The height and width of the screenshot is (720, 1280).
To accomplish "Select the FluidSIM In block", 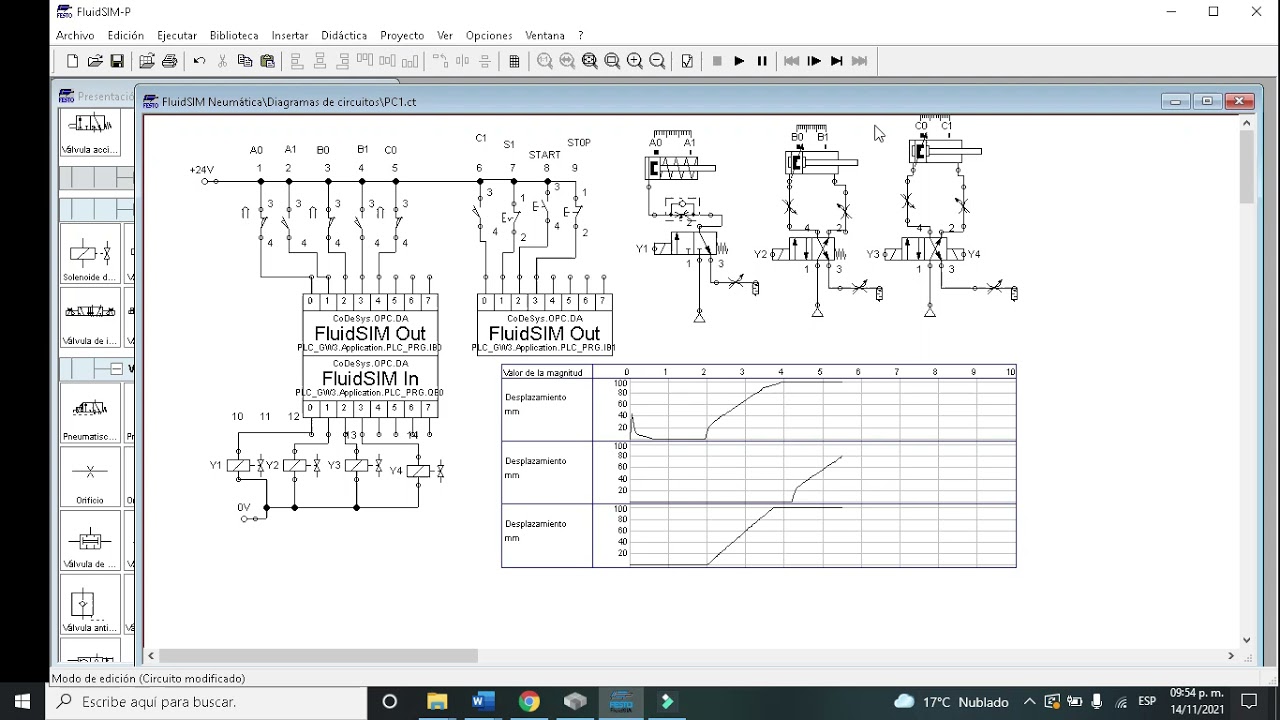I will (370, 386).
